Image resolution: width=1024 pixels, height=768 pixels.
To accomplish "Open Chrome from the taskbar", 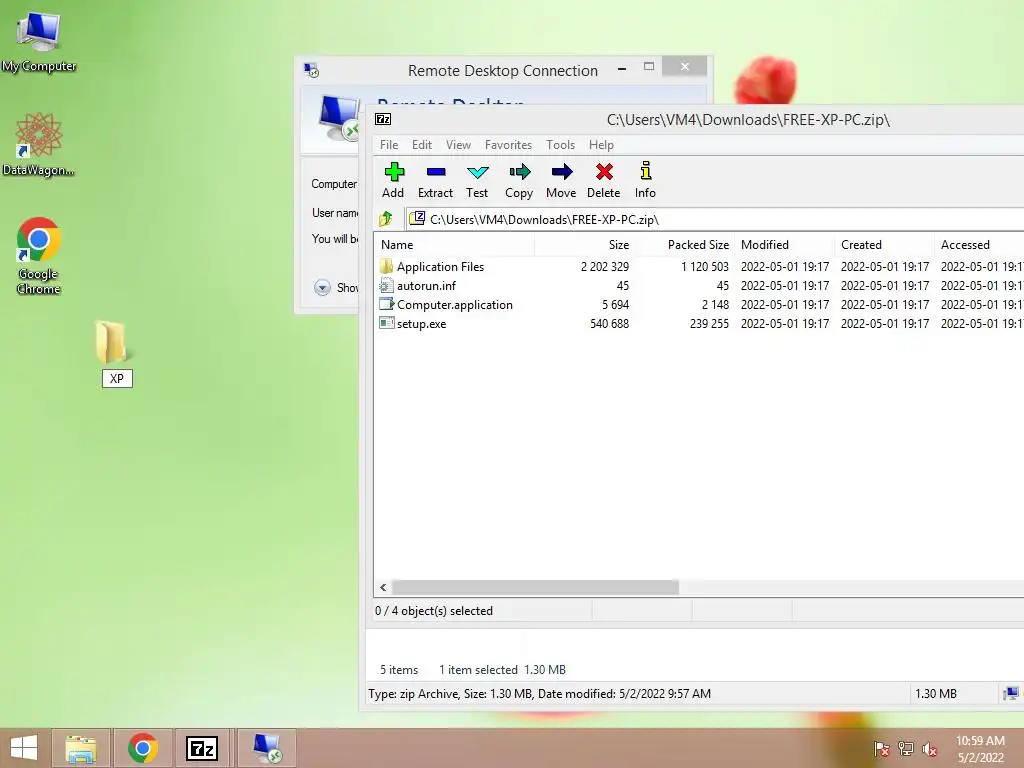I will tap(142, 748).
